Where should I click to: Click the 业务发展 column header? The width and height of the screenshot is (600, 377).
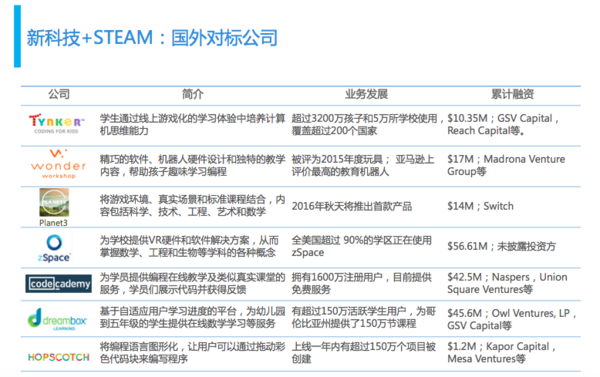366,94
